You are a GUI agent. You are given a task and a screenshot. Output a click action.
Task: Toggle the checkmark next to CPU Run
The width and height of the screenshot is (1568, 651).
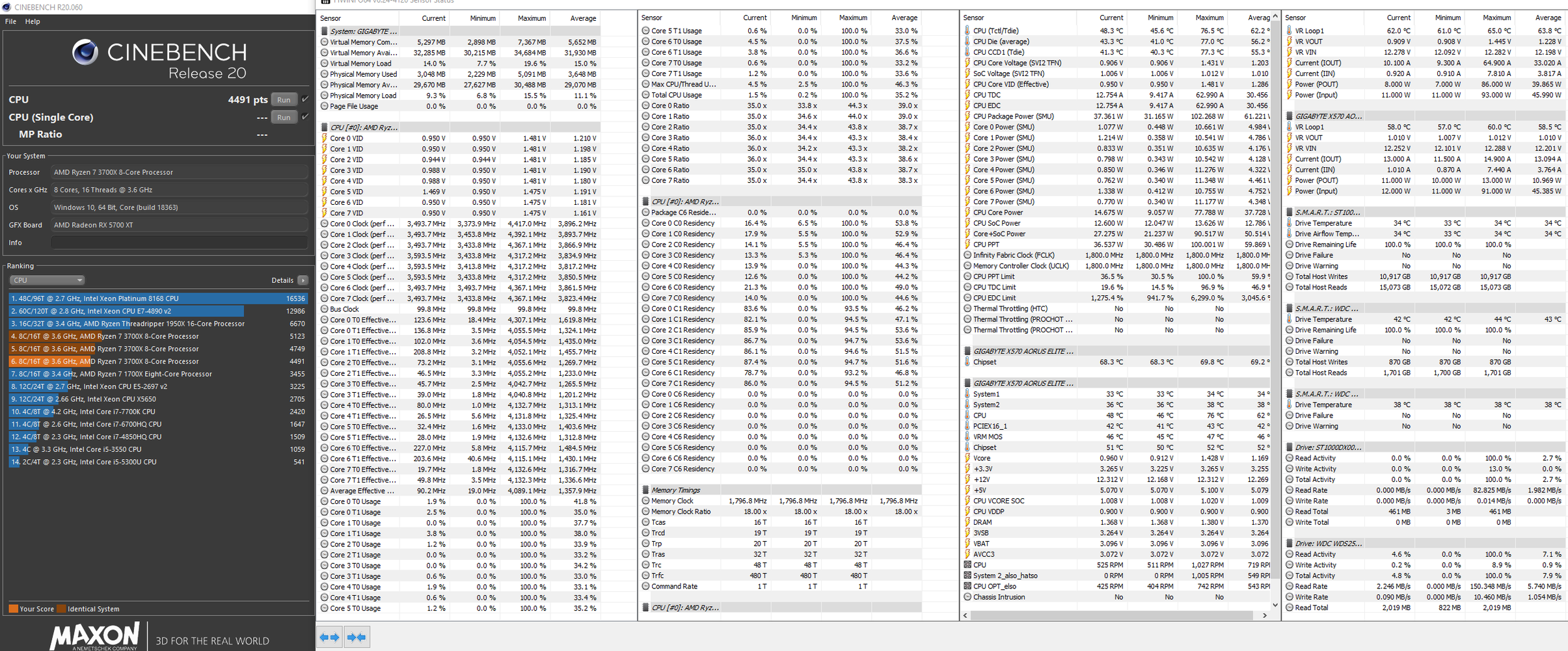(305, 99)
